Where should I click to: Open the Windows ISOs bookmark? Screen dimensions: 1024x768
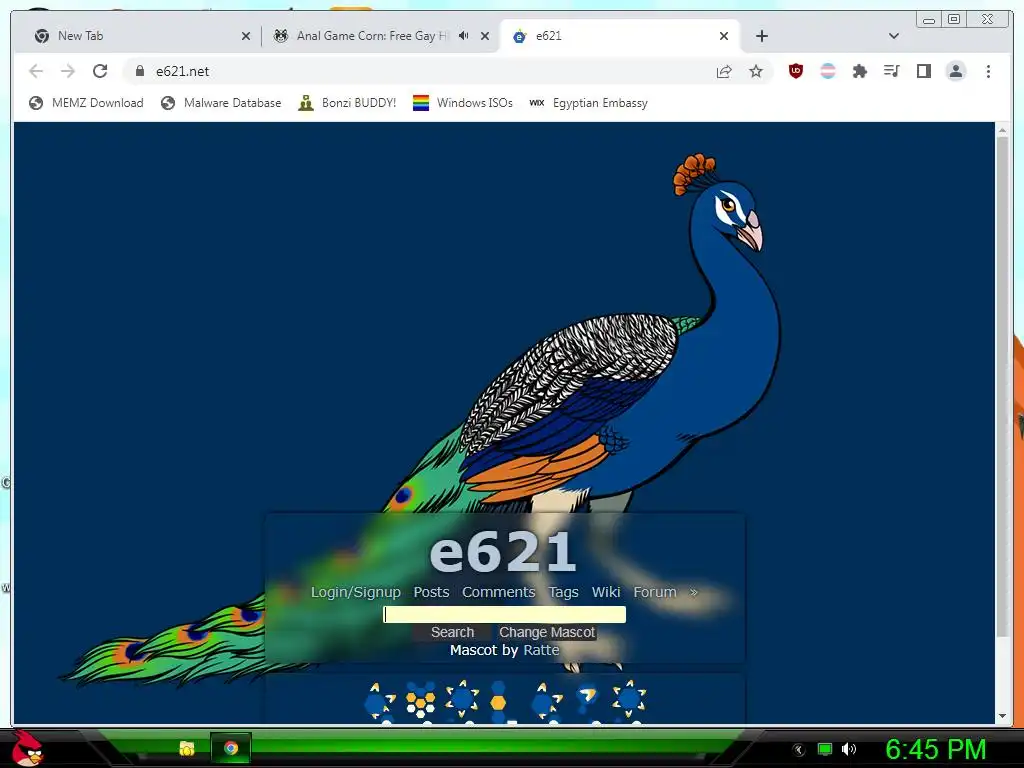point(463,103)
